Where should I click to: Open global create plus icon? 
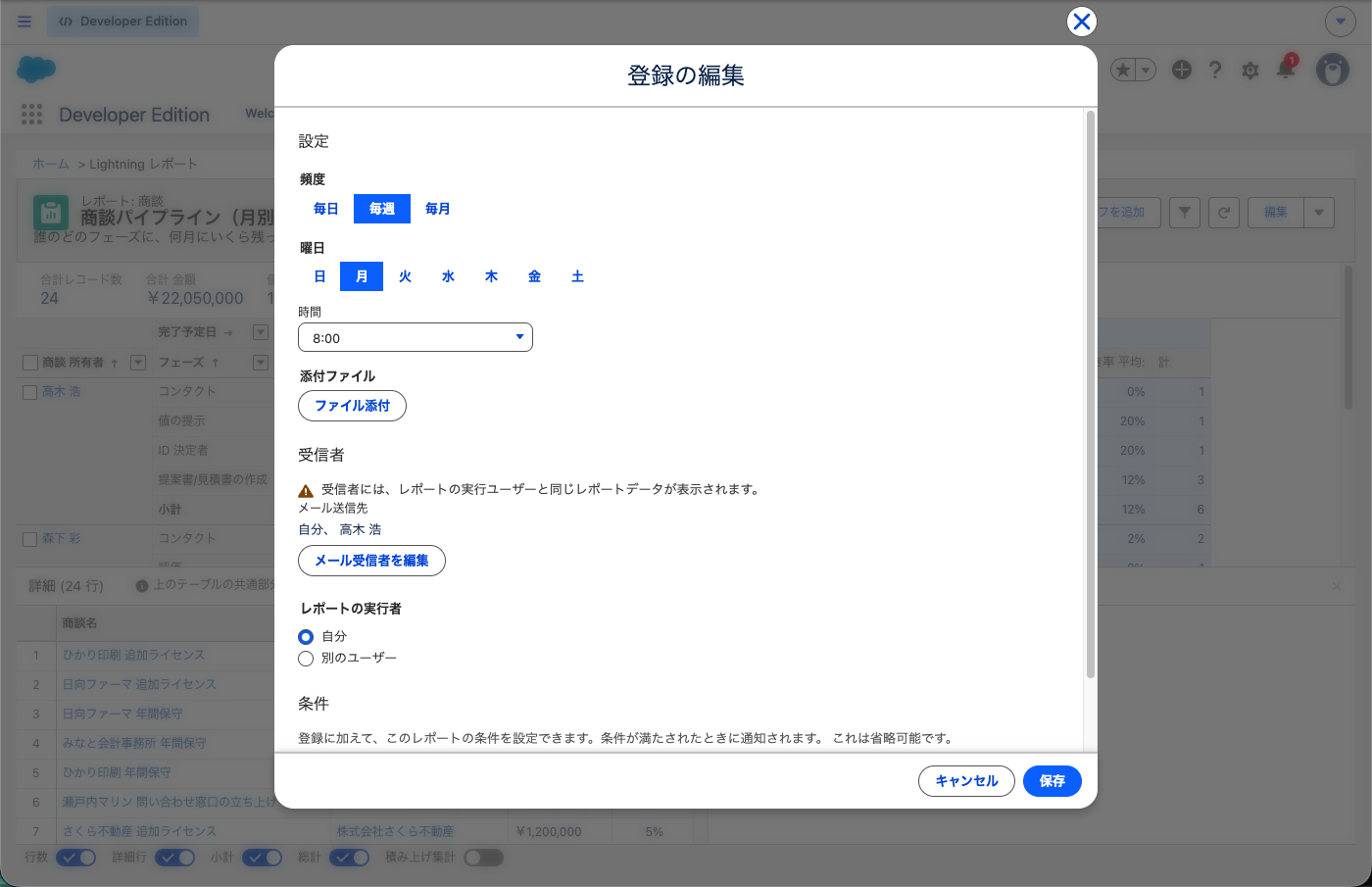[1182, 70]
